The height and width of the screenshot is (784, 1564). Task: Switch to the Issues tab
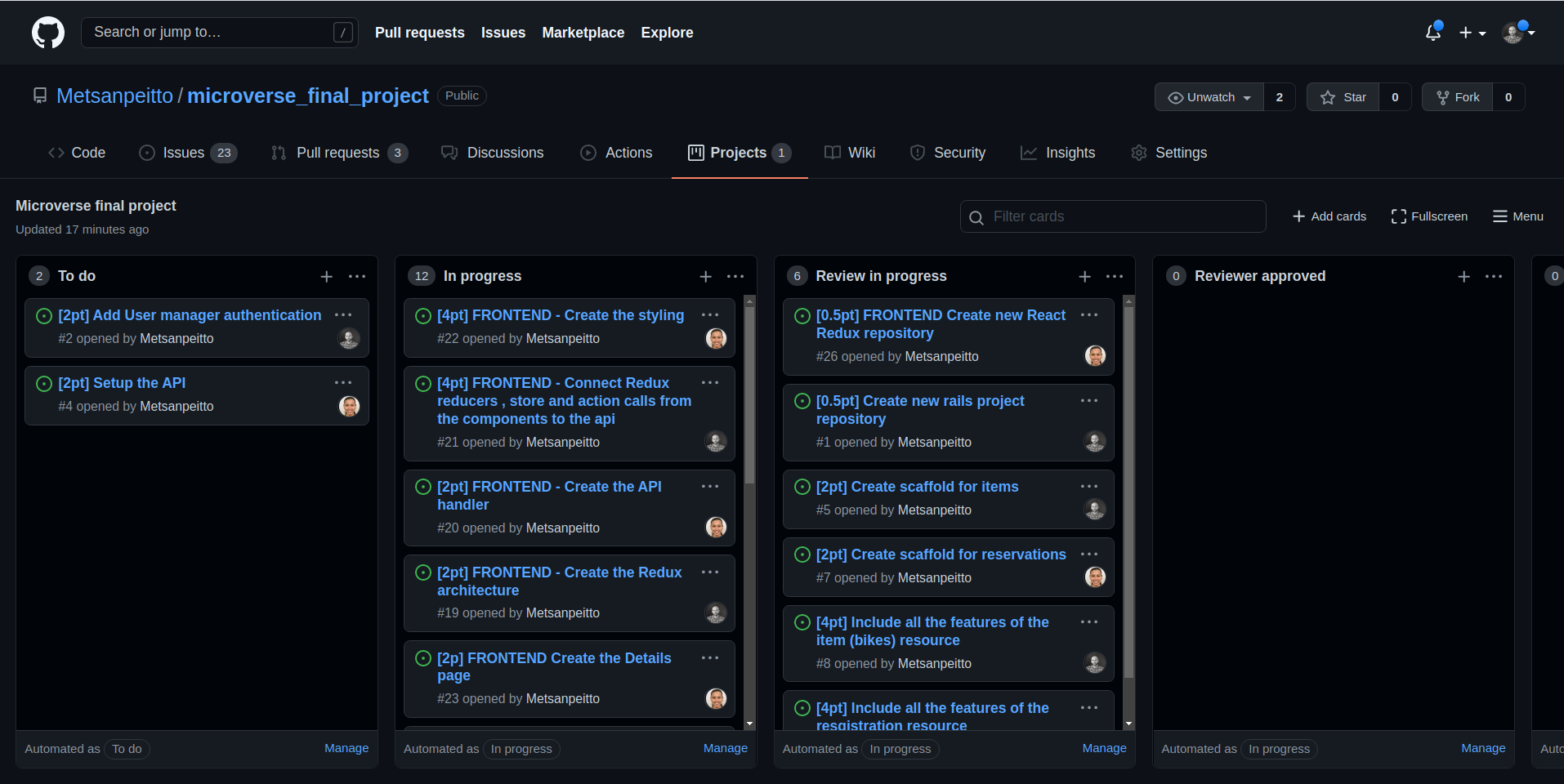click(188, 153)
